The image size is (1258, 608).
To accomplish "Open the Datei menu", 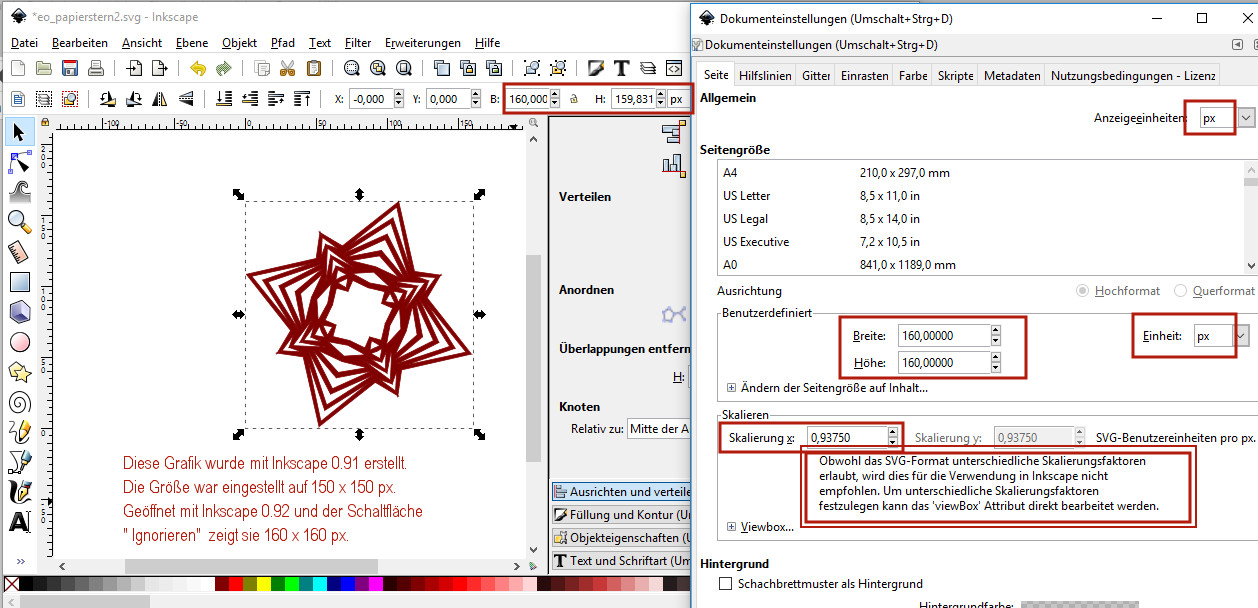I will (x=24, y=43).
